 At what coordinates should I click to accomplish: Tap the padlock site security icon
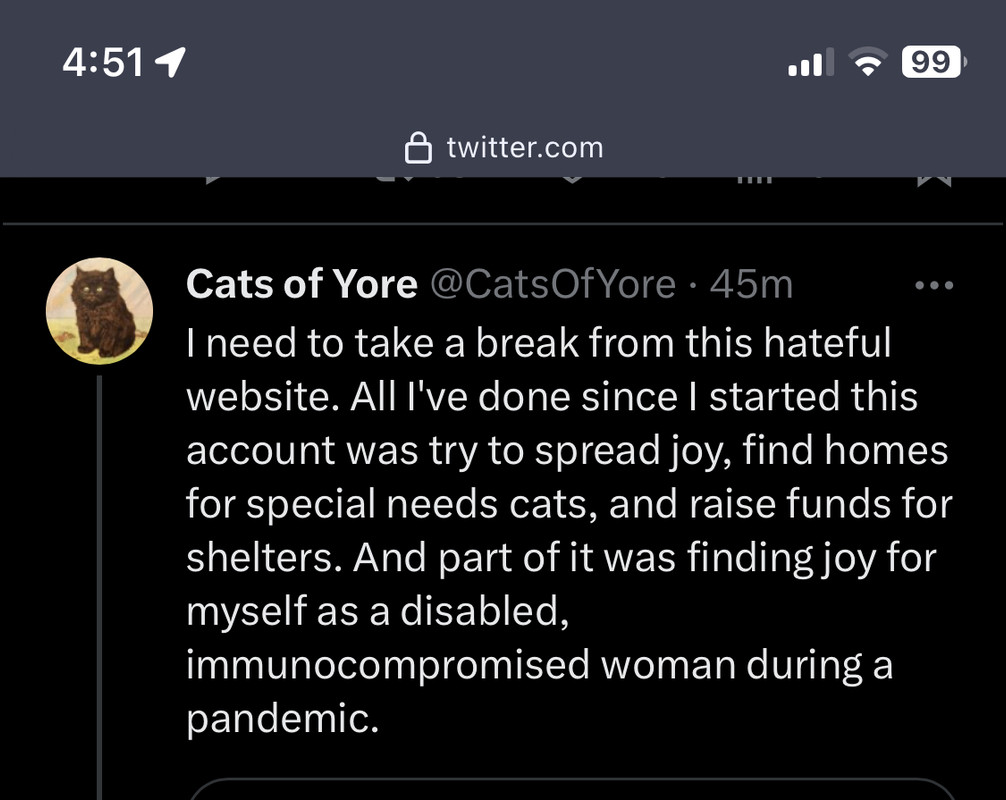pos(418,148)
